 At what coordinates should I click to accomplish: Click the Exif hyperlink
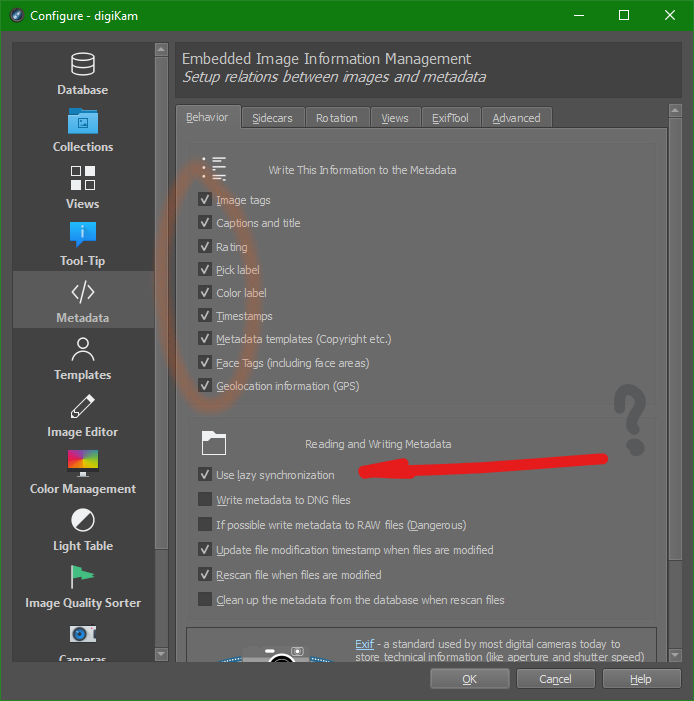click(x=364, y=644)
